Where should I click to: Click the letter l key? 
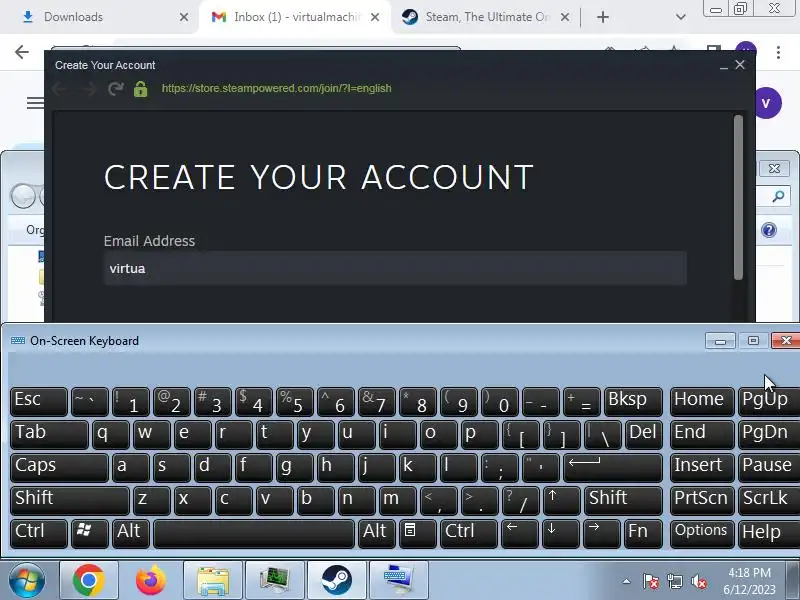[x=458, y=468]
